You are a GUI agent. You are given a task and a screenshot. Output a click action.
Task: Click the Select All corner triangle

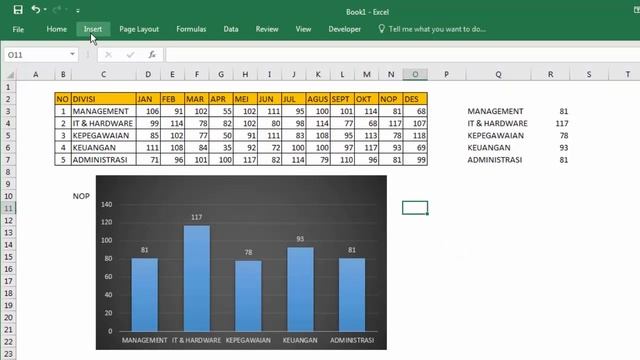[x=10, y=74]
